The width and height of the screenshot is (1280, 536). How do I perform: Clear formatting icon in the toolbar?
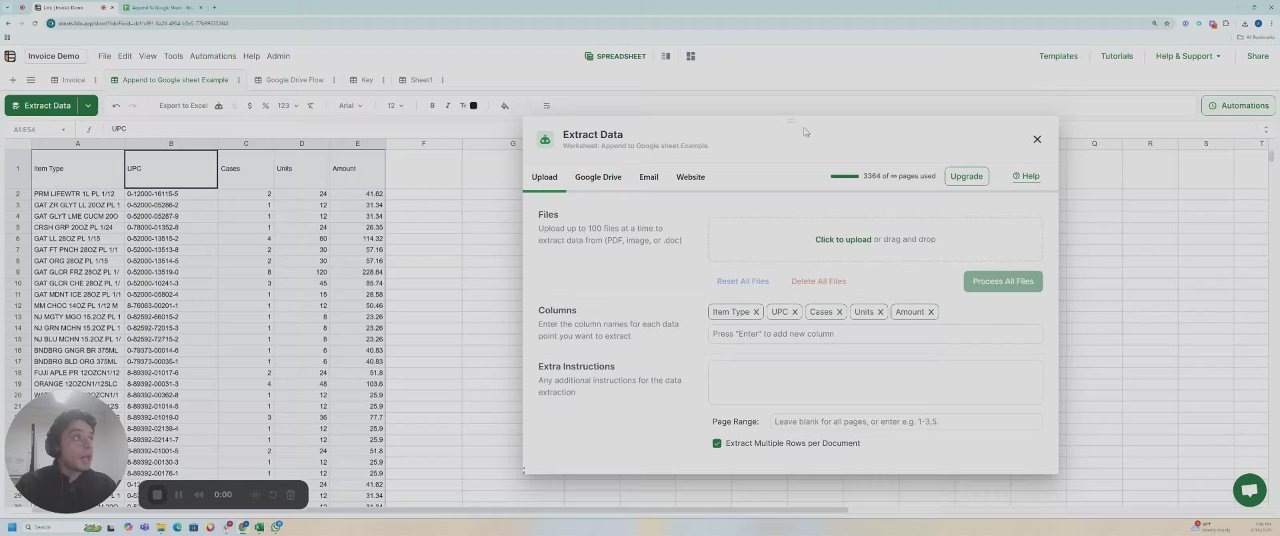(x=310, y=105)
